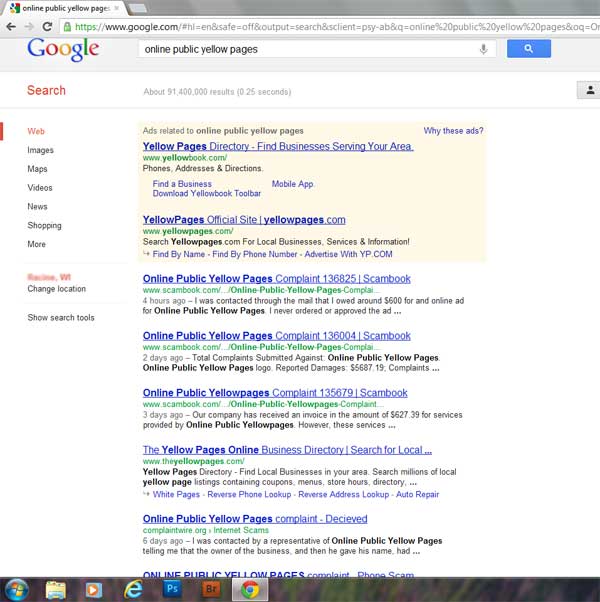
Task: Launch Windows Media Player from taskbar
Action: tap(93, 589)
